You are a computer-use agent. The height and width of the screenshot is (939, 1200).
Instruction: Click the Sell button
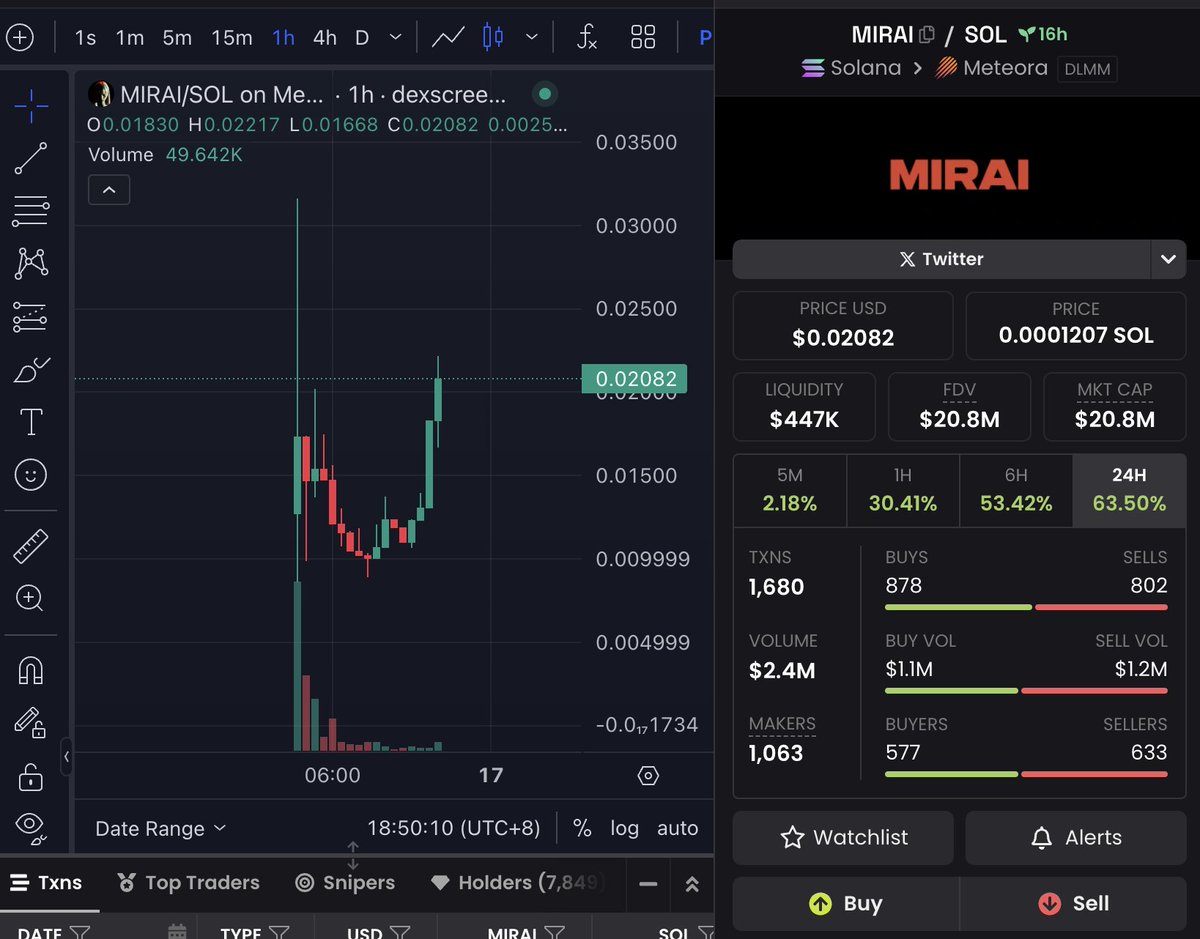(1073, 904)
